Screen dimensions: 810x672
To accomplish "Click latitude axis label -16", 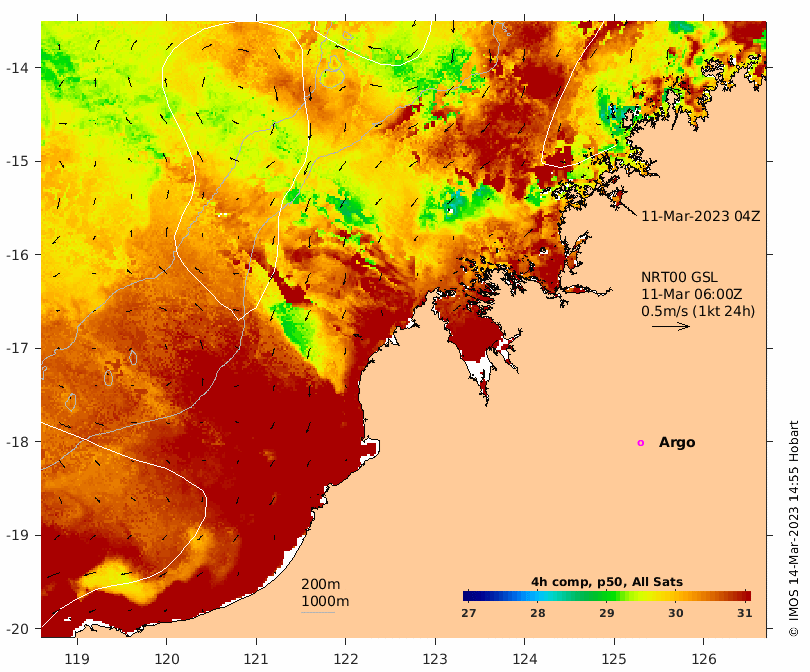I will pos(17,255).
